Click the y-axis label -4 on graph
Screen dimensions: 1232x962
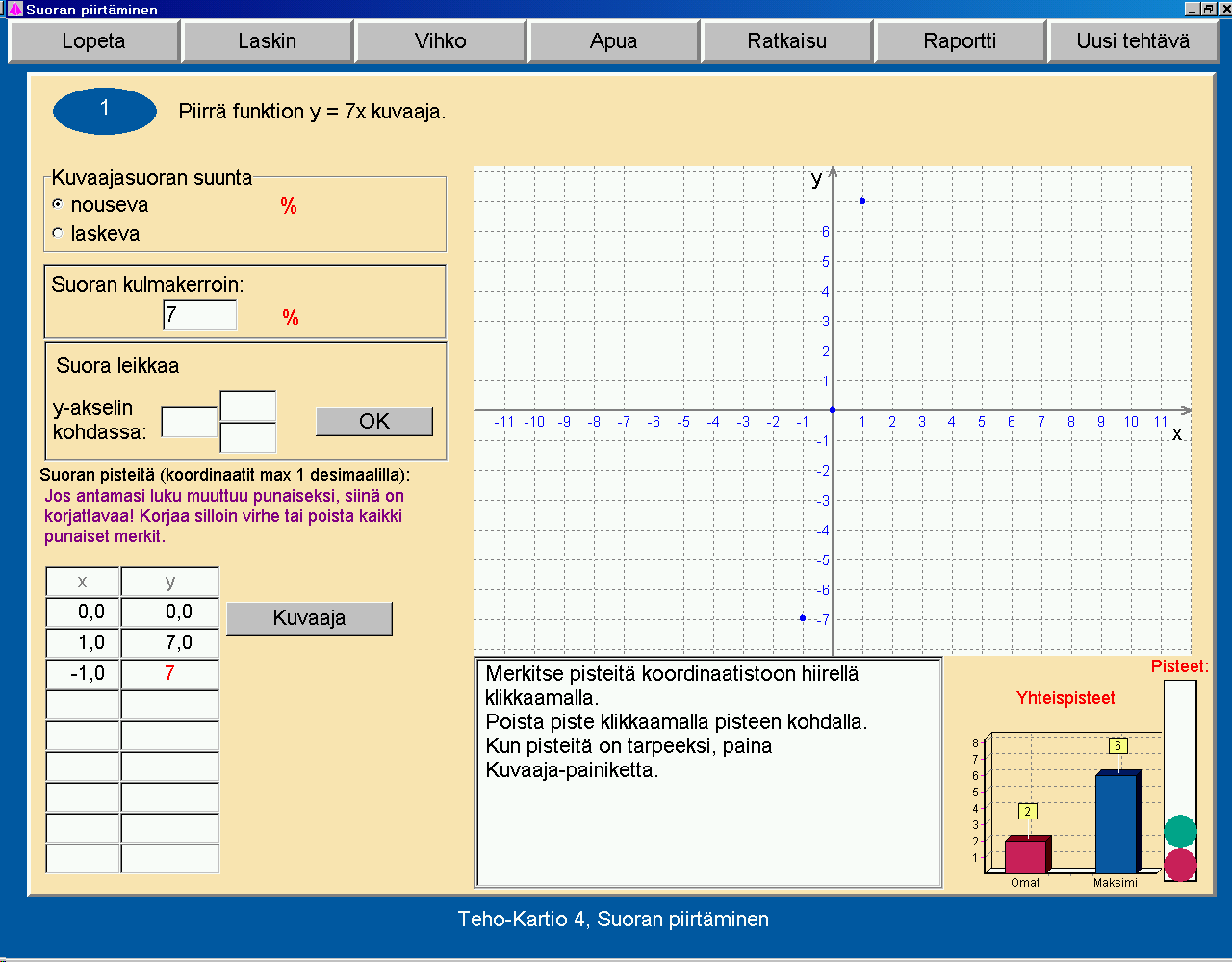(x=822, y=531)
